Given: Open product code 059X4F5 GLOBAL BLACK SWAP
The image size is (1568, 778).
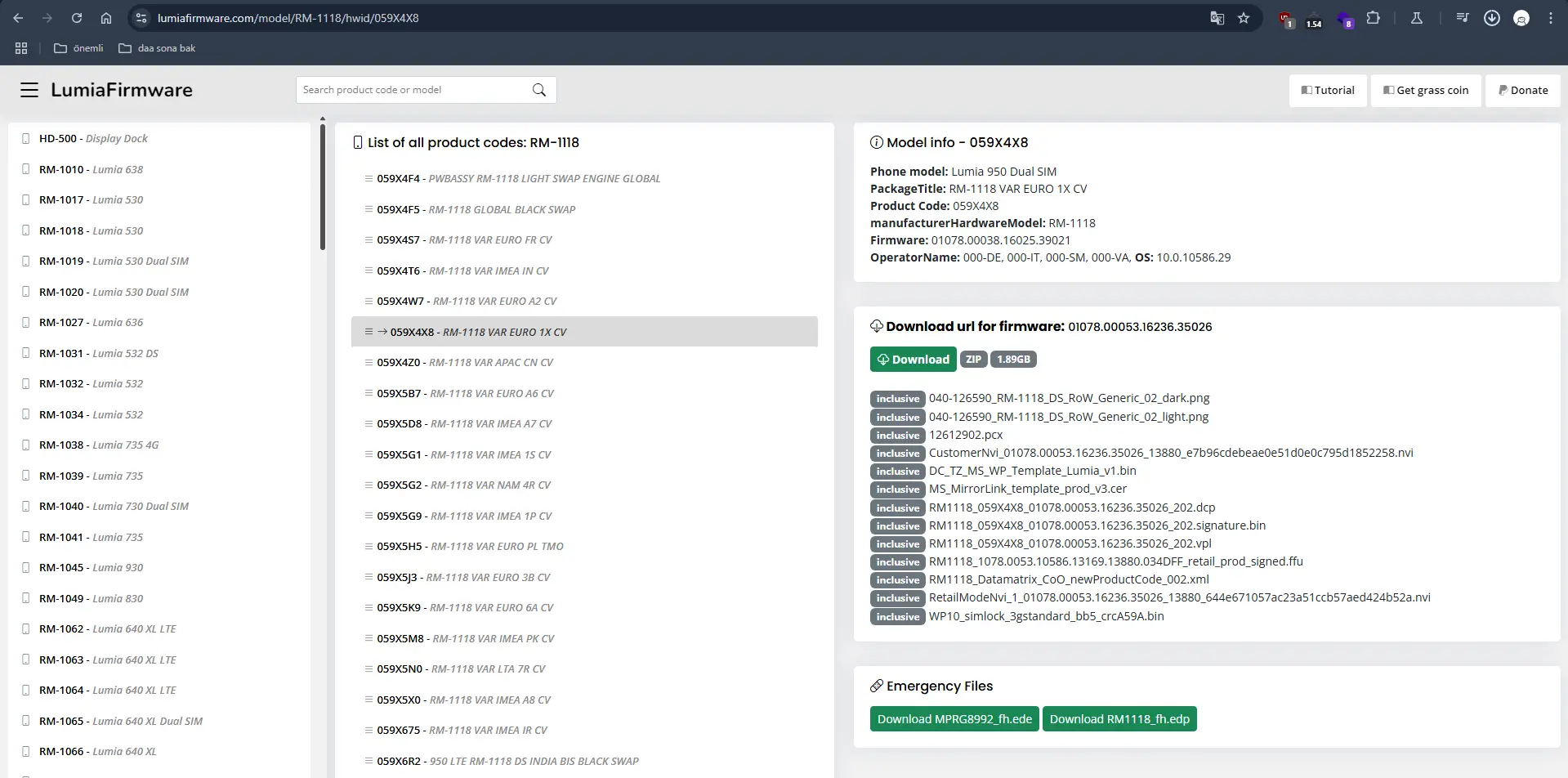Looking at the screenshot, I should coord(476,210).
